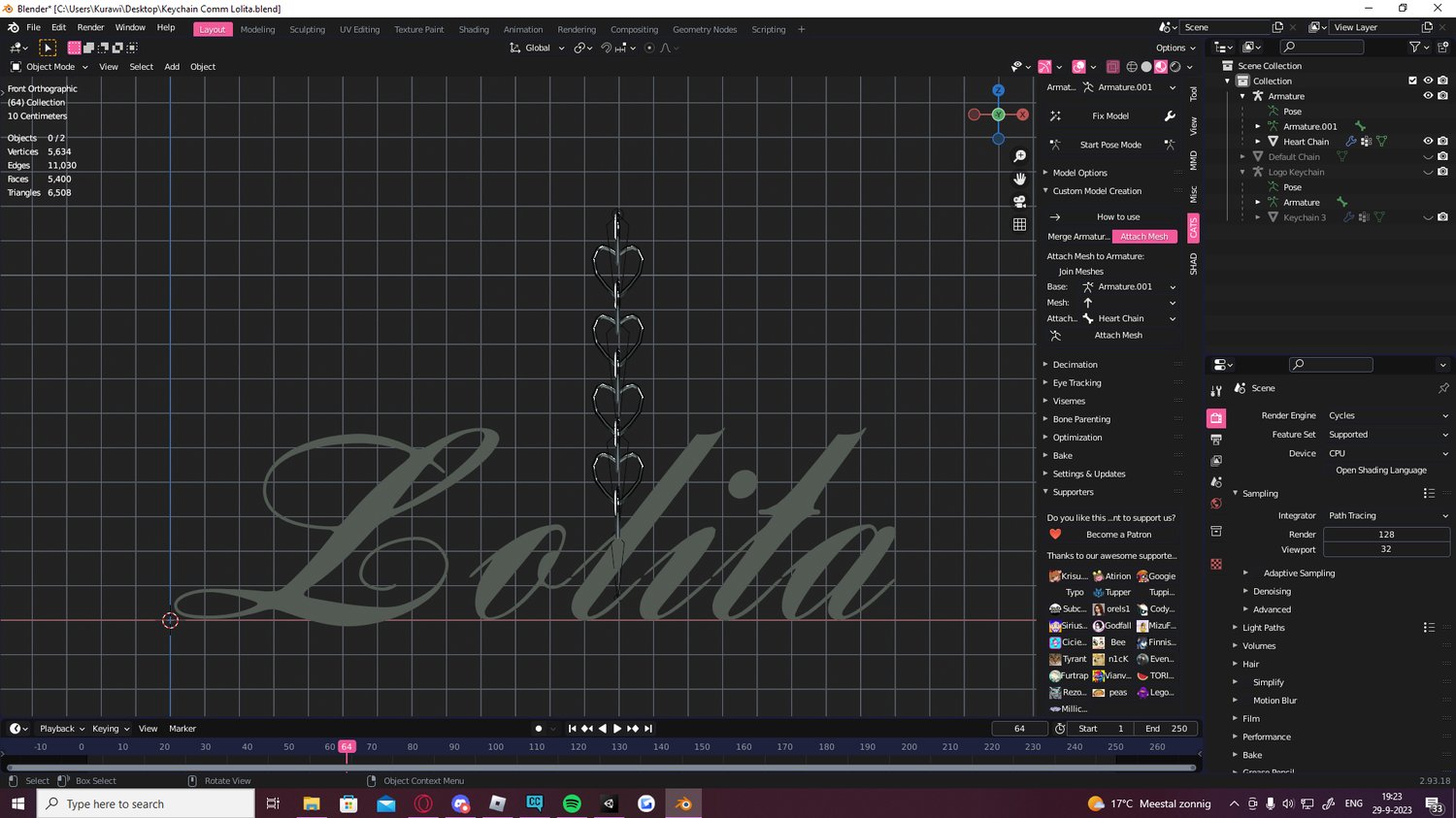Image resolution: width=1456 pixels, height=818 pixels.
Task: Open the Texture properties tab icon
Action: pos(1216,564)
